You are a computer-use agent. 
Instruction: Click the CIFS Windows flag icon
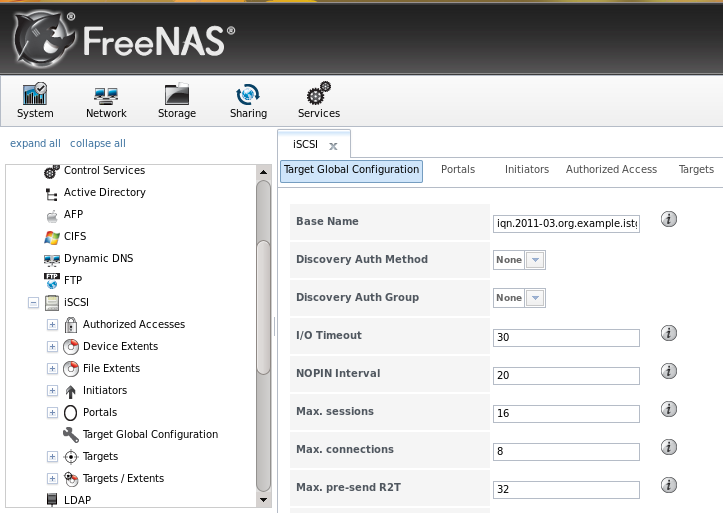(x=52, y=237)
